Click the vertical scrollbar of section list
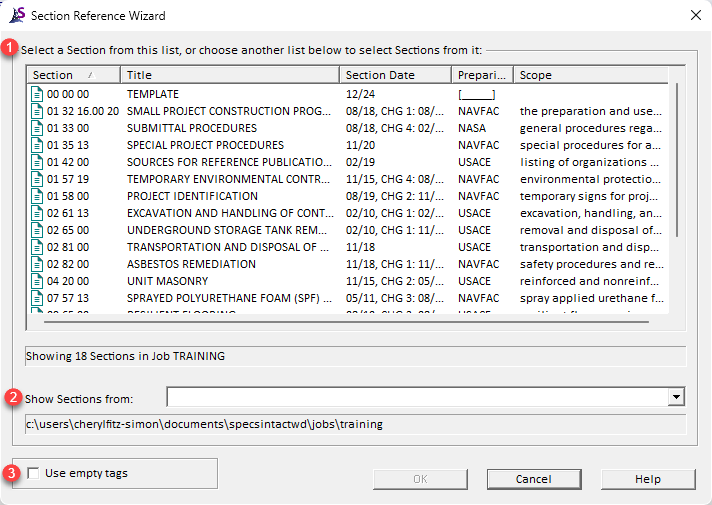 click(677, 160)
